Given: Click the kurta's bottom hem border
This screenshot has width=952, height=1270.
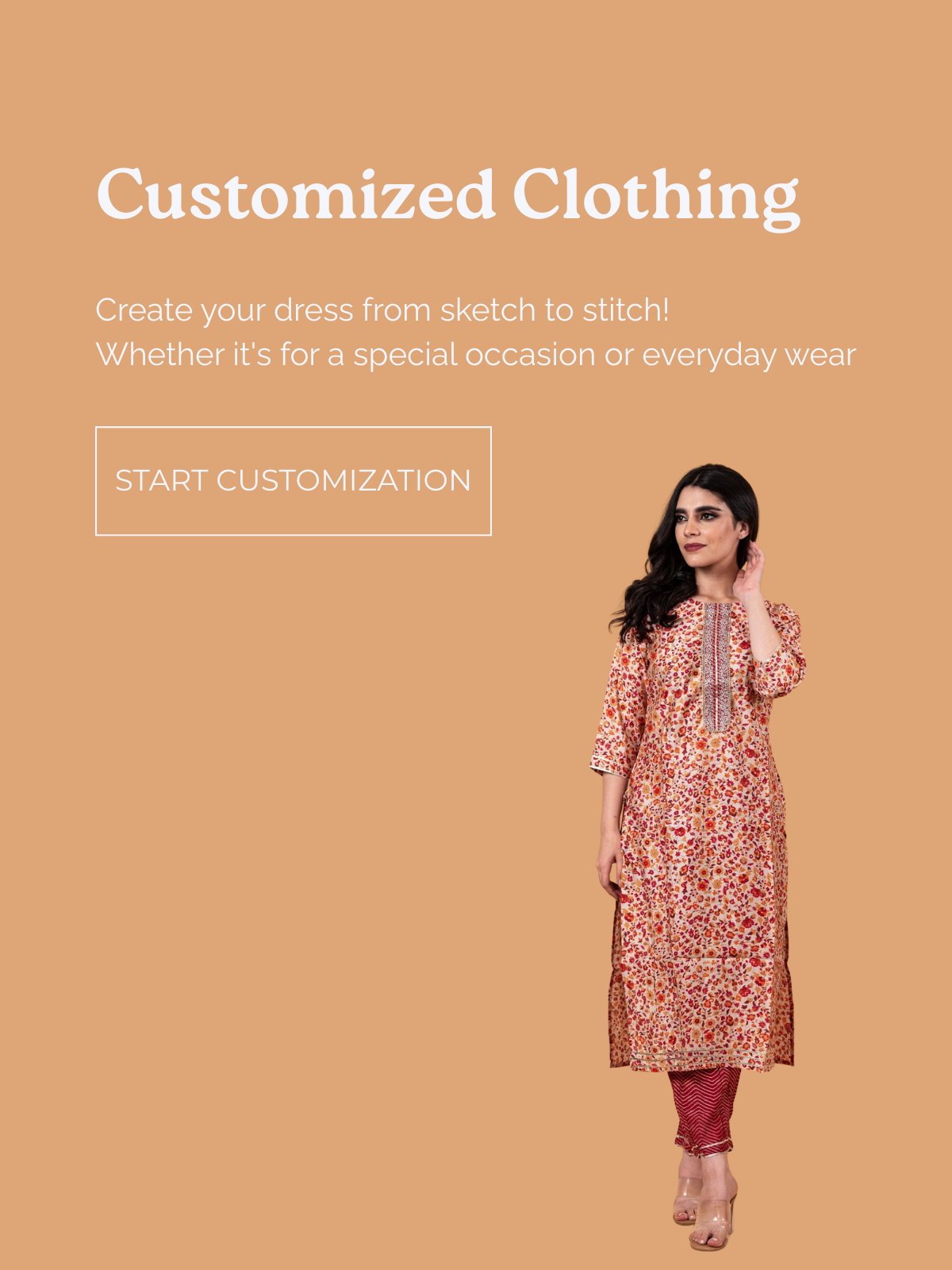Looking at the screenshot, I should coord(701,1060).
